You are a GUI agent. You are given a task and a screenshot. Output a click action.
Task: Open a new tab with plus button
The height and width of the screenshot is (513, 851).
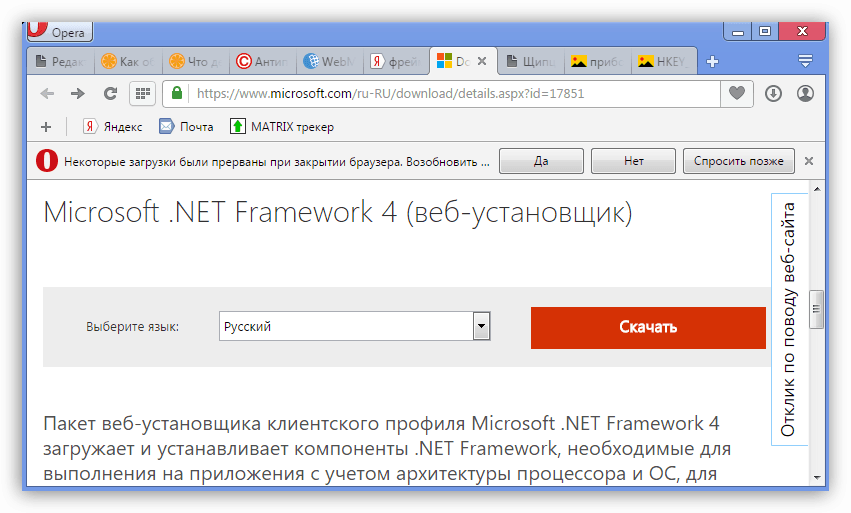(713, 62)
